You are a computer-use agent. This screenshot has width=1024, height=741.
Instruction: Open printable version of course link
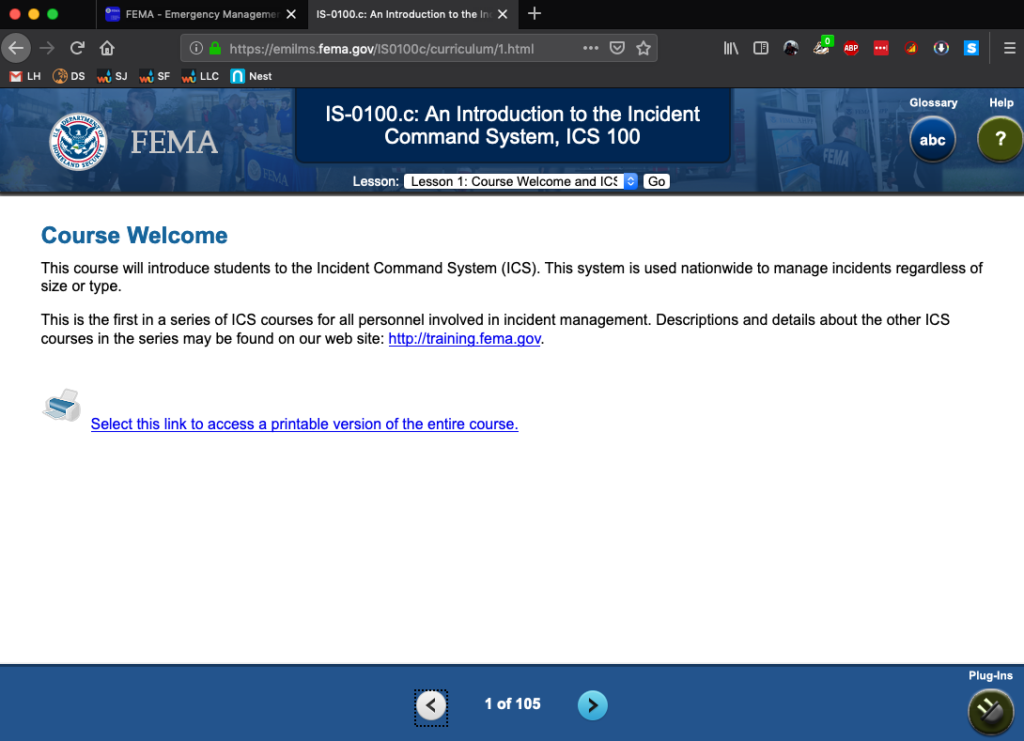(304, 424)
